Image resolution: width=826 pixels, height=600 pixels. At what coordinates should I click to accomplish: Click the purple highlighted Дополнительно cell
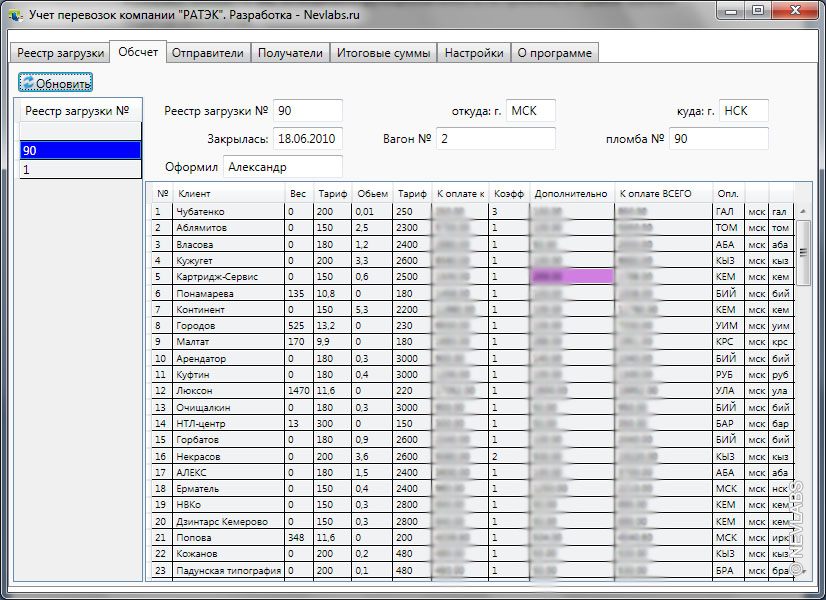coord(572,276)
